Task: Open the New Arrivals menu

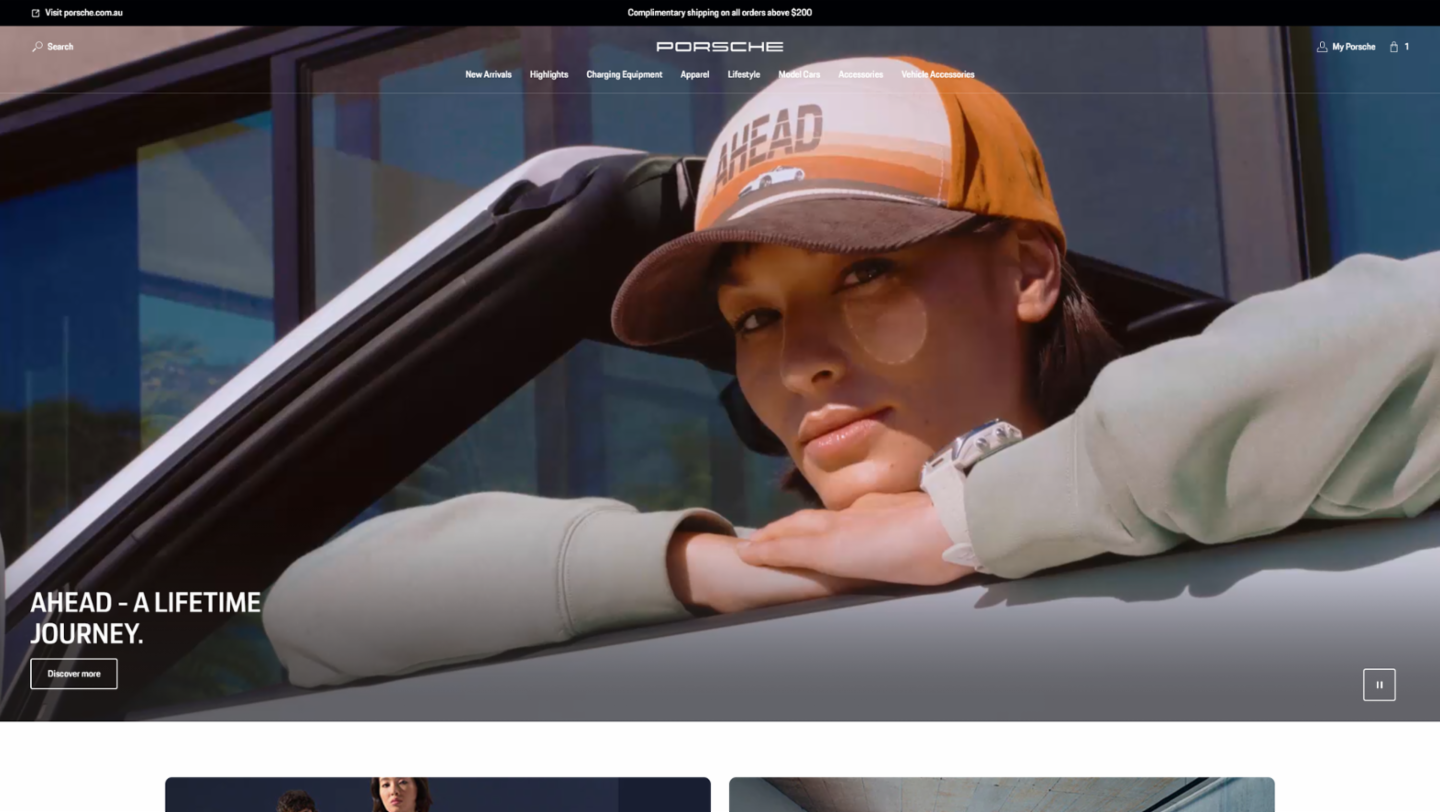Action: (488, 75)
